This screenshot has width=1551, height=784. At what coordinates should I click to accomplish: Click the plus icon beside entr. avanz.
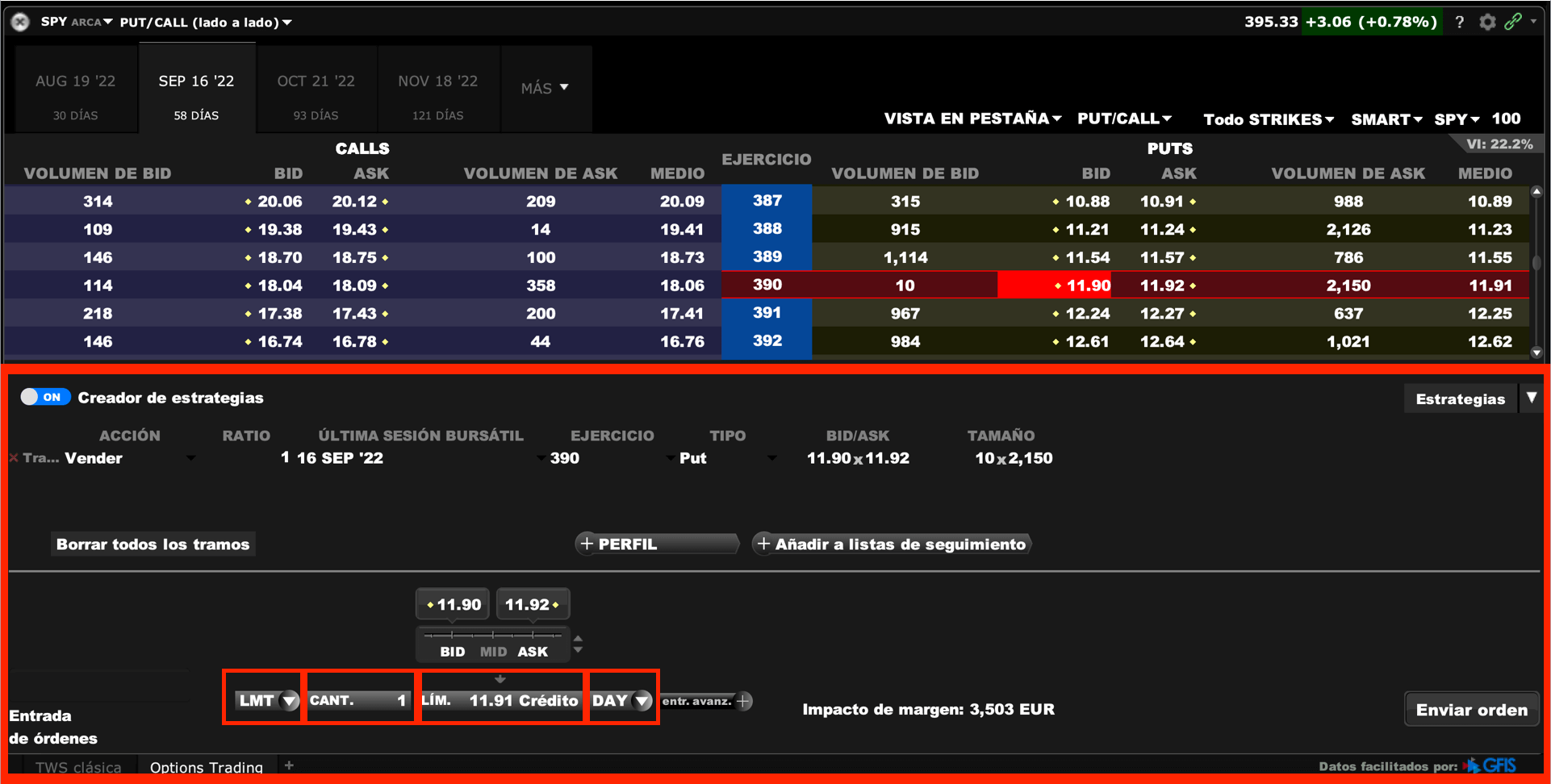coord(744,701)
